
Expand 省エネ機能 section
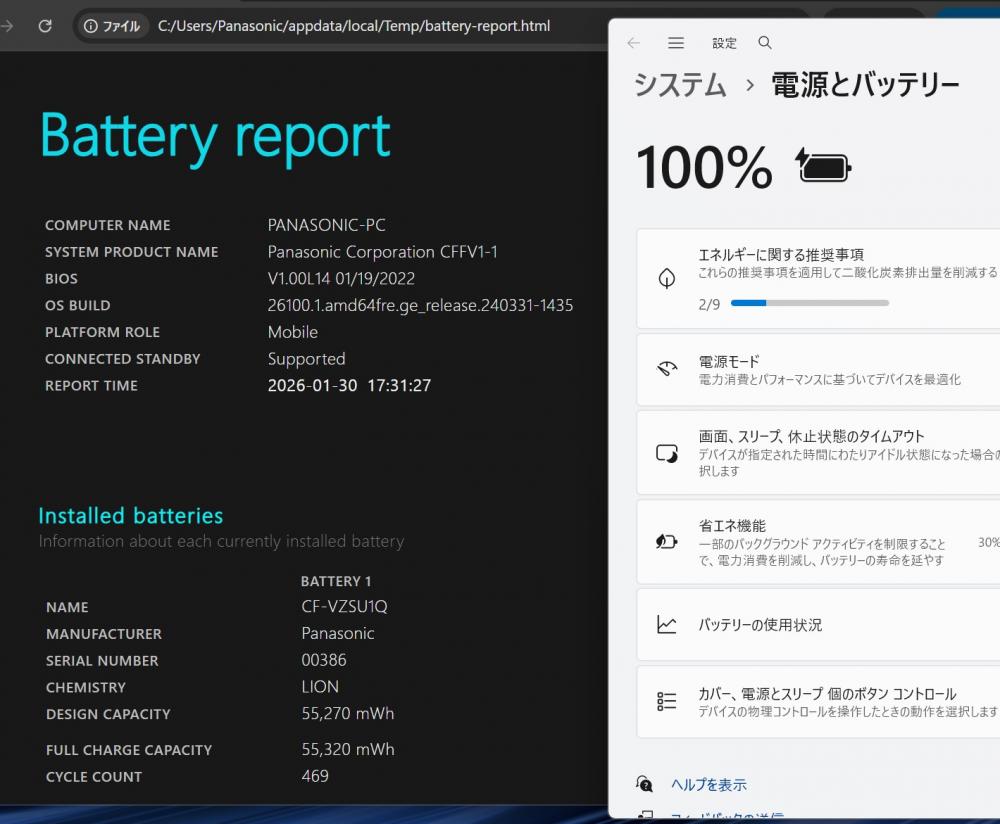[x=818, y=542]
